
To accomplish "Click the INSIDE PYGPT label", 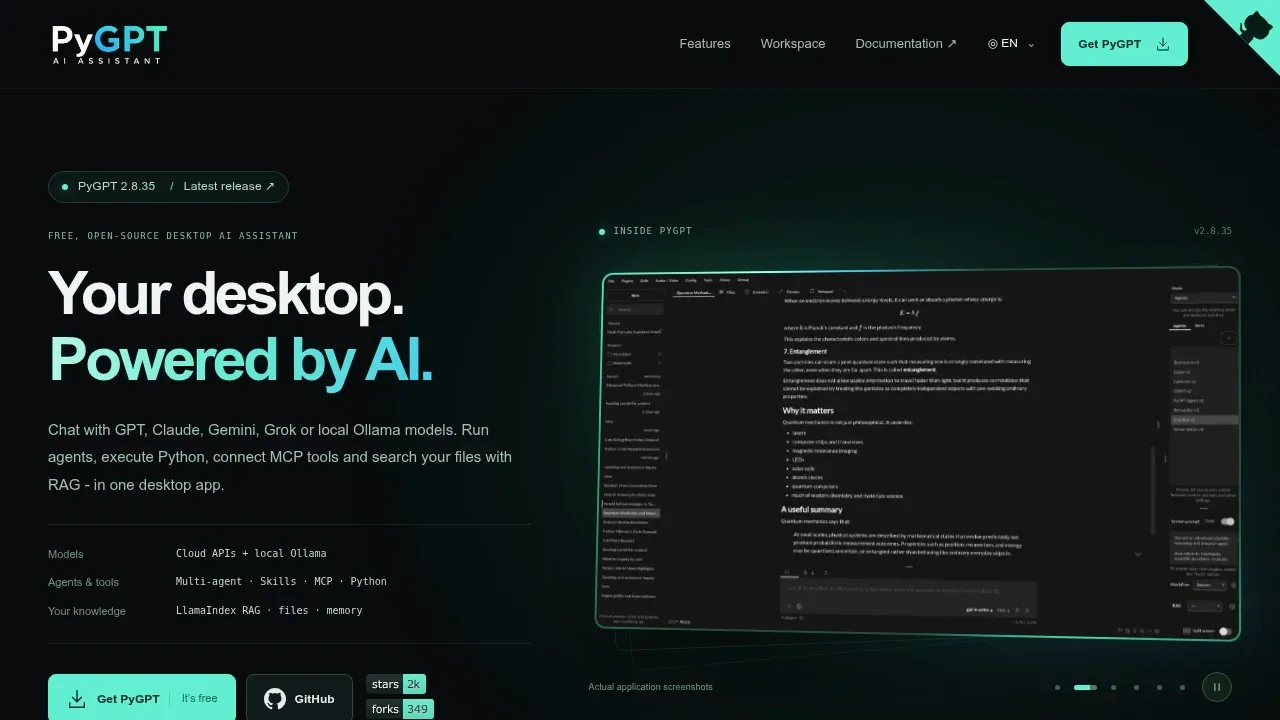I will (652, 231).
